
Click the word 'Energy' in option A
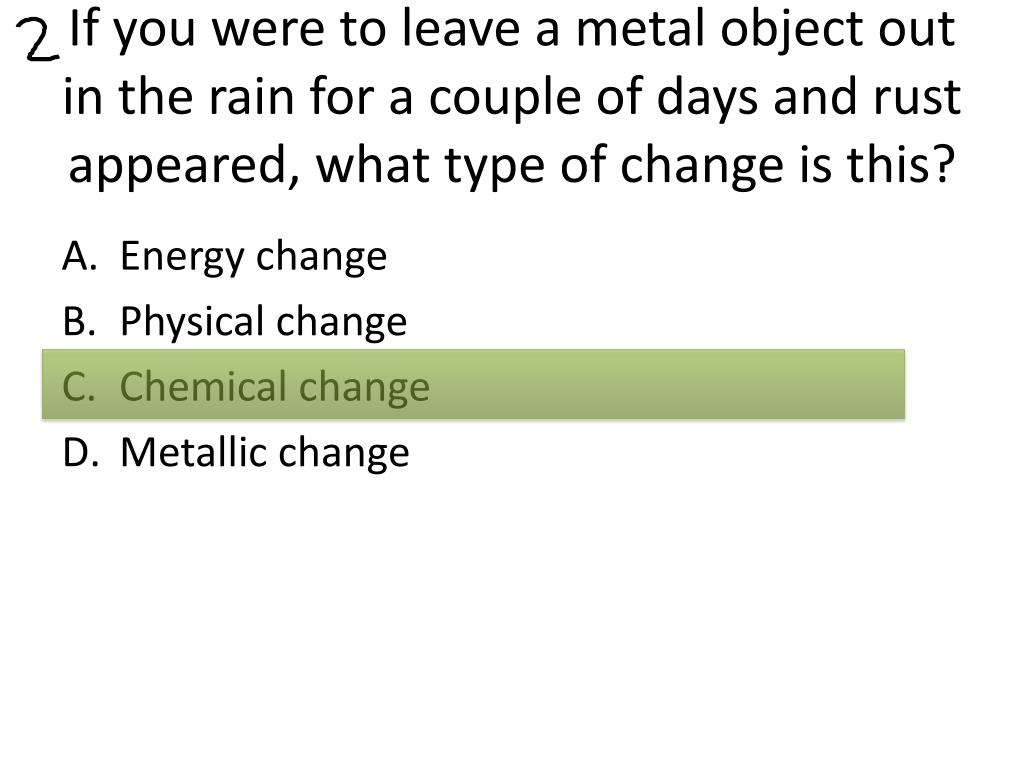coord(181,257)
